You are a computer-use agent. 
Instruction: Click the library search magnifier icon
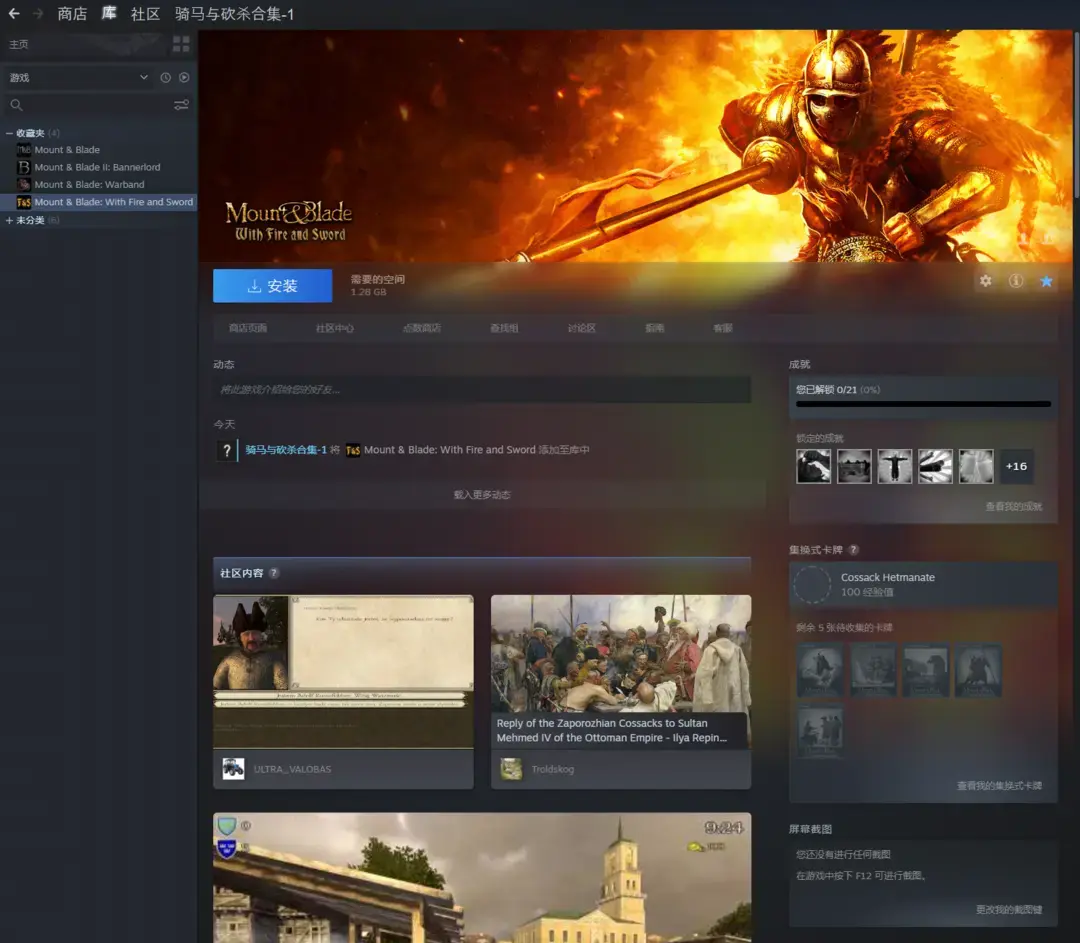(17, 105)
